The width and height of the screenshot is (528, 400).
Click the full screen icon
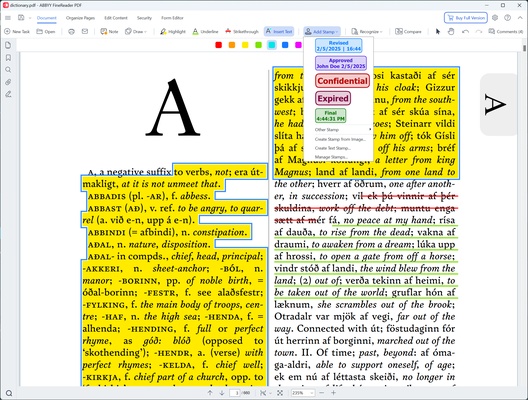(280, 393)
